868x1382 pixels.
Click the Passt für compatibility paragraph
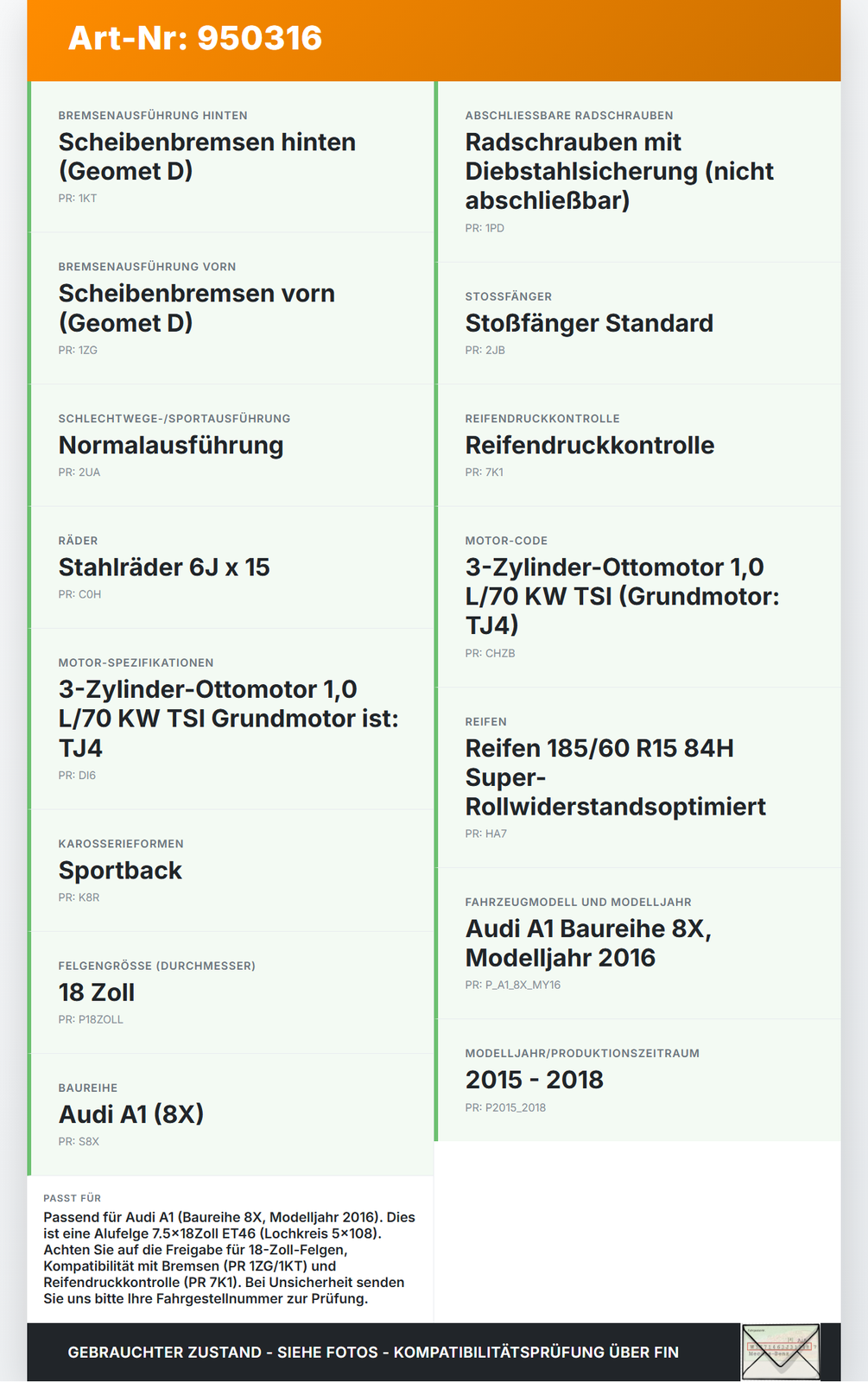(x=230, y=1258)
